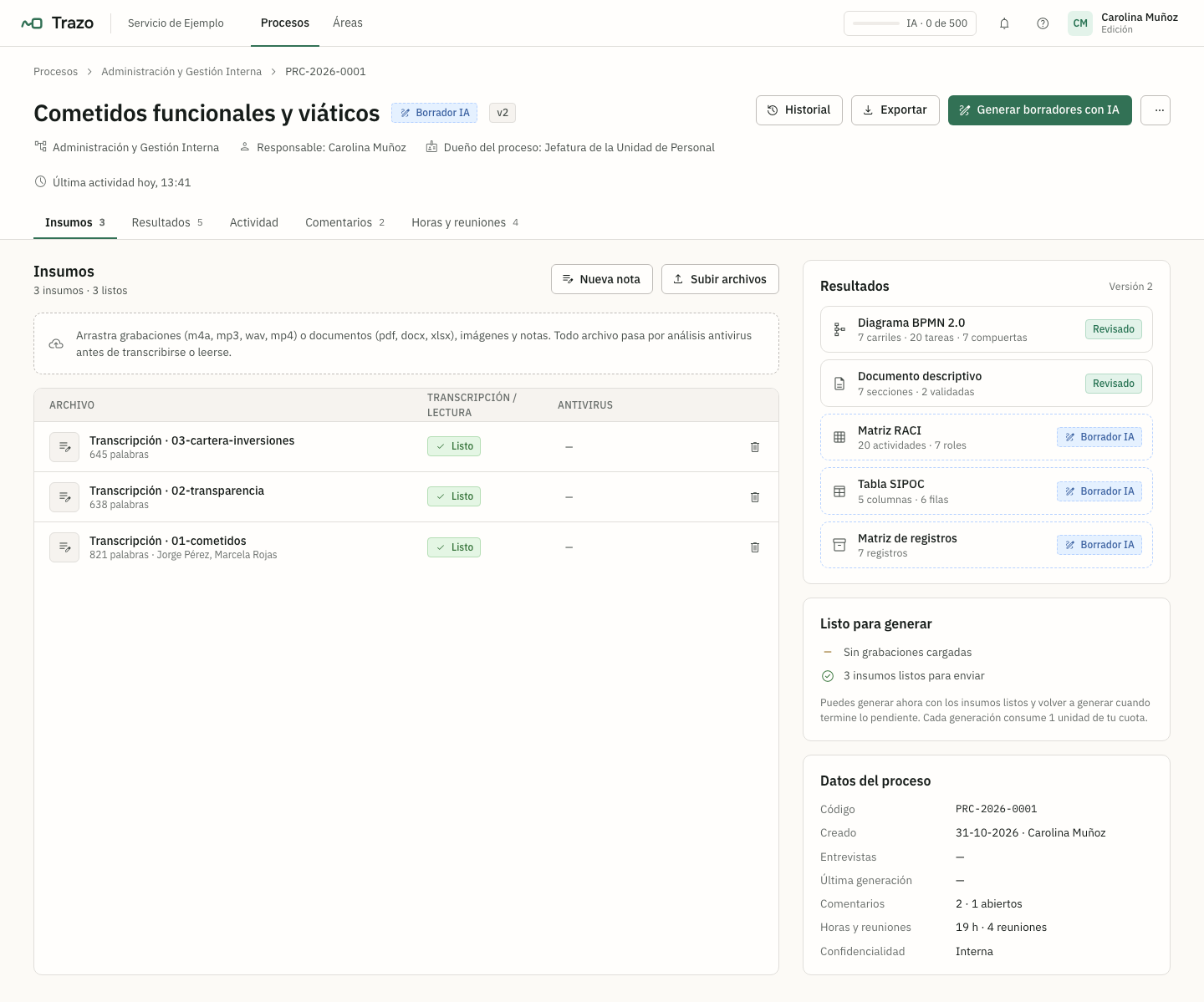Go to Procesos in top navigation

click(285, 23)
